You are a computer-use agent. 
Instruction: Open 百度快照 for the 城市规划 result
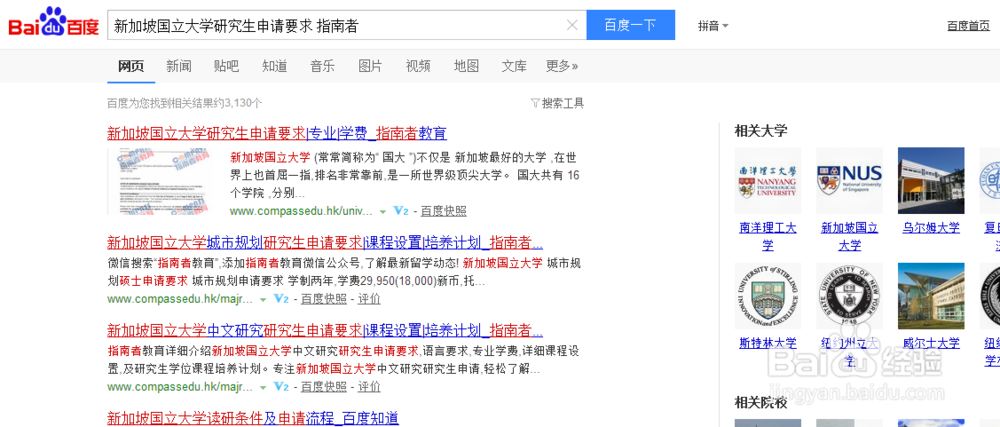[x=324, y=298]
